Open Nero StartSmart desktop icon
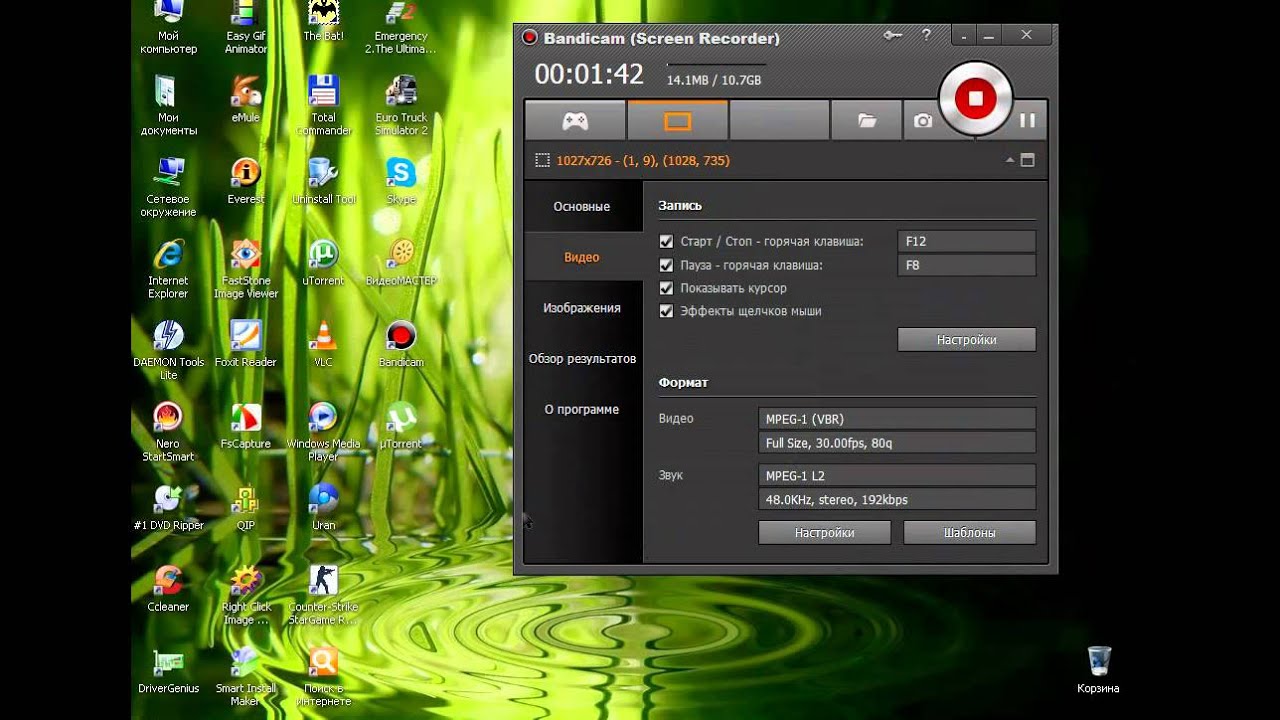 click(x=168, y=432)
